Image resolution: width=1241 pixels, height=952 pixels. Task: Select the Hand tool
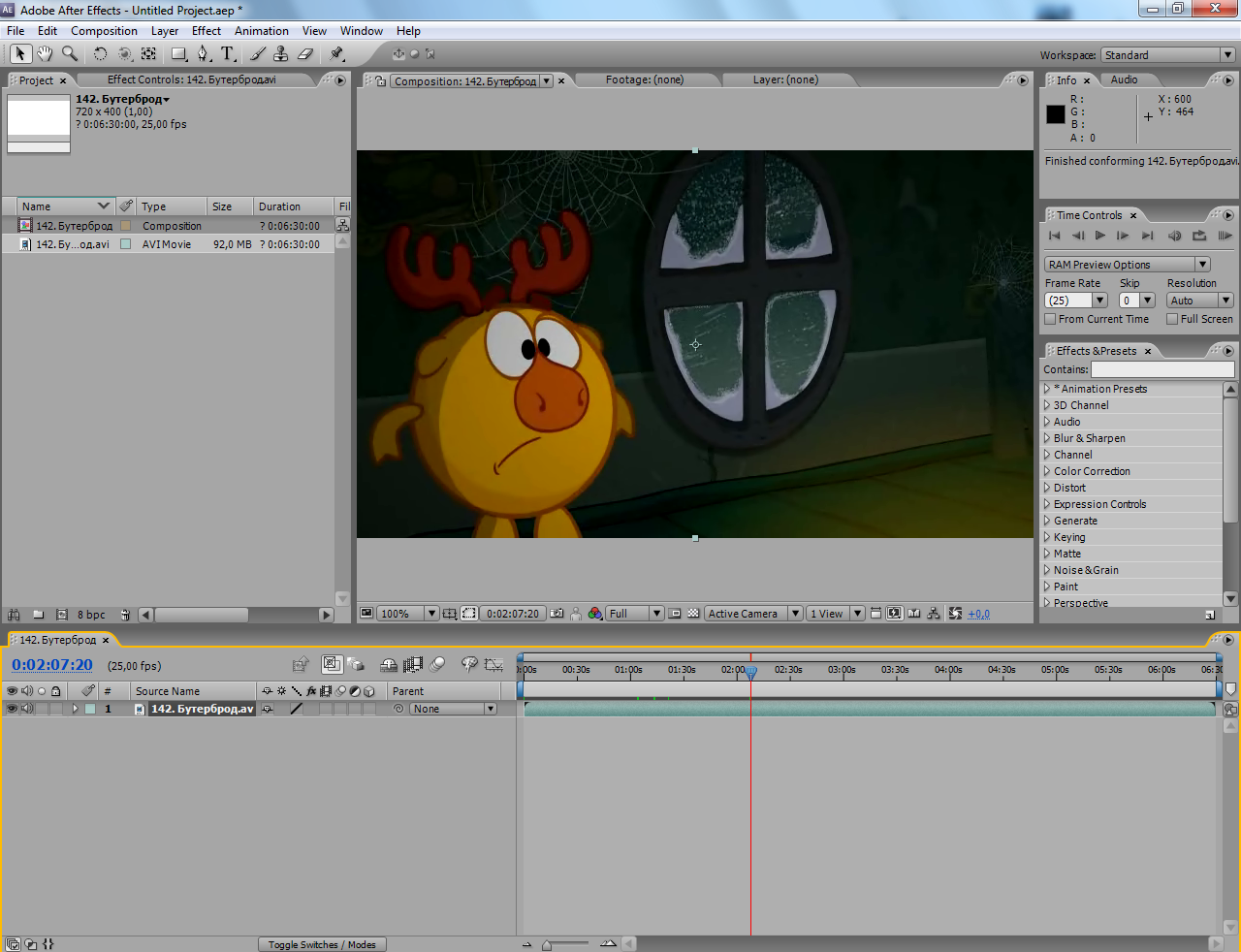point(45,54)
